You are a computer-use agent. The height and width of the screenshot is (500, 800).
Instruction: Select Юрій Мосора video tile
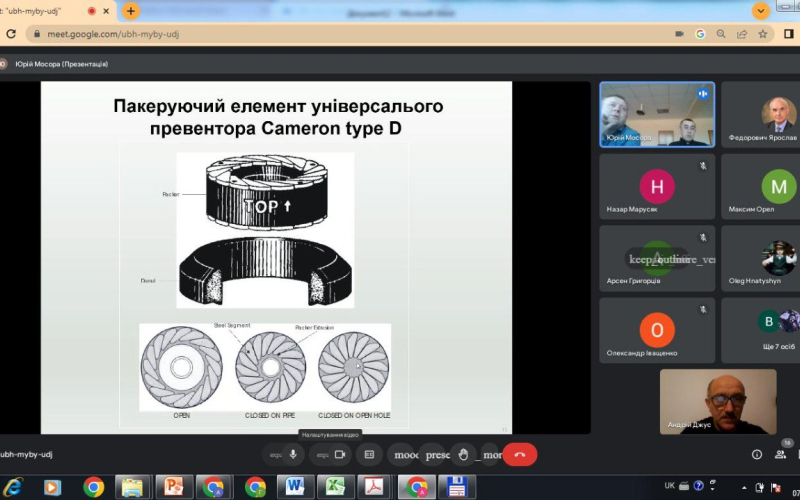pos(657,114)
